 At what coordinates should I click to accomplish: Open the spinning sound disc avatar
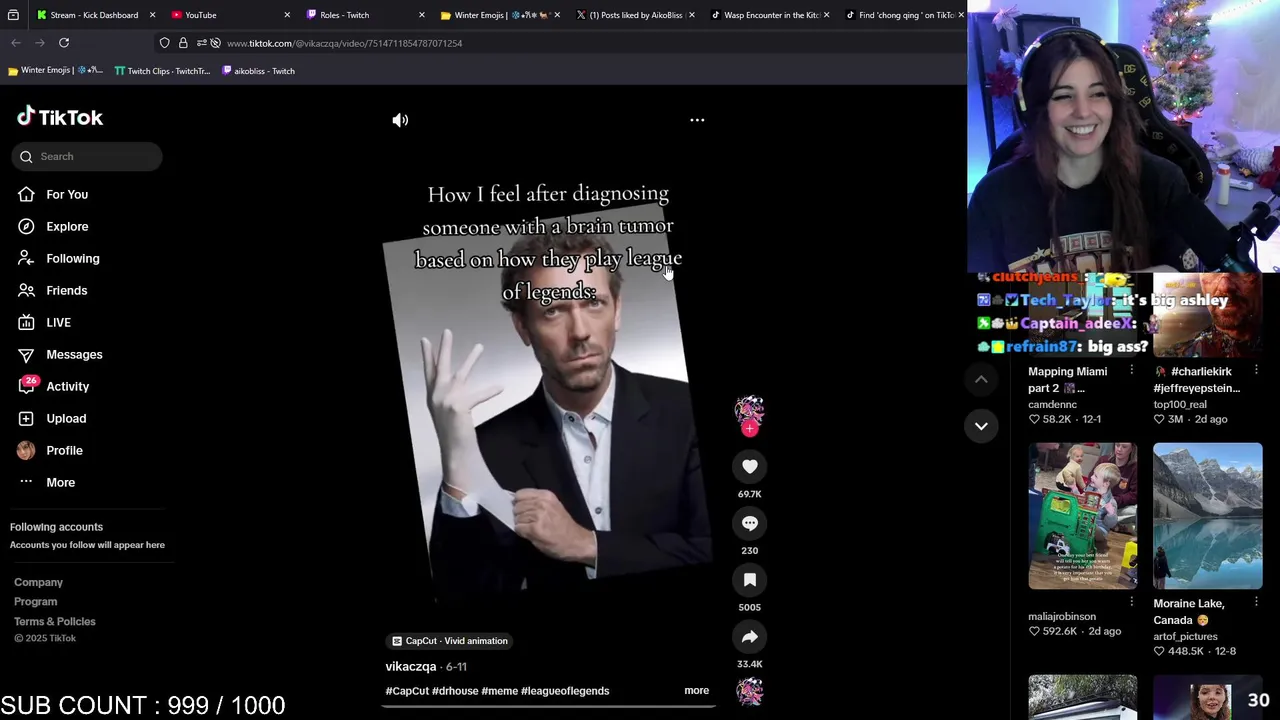[x=749, y=691]
